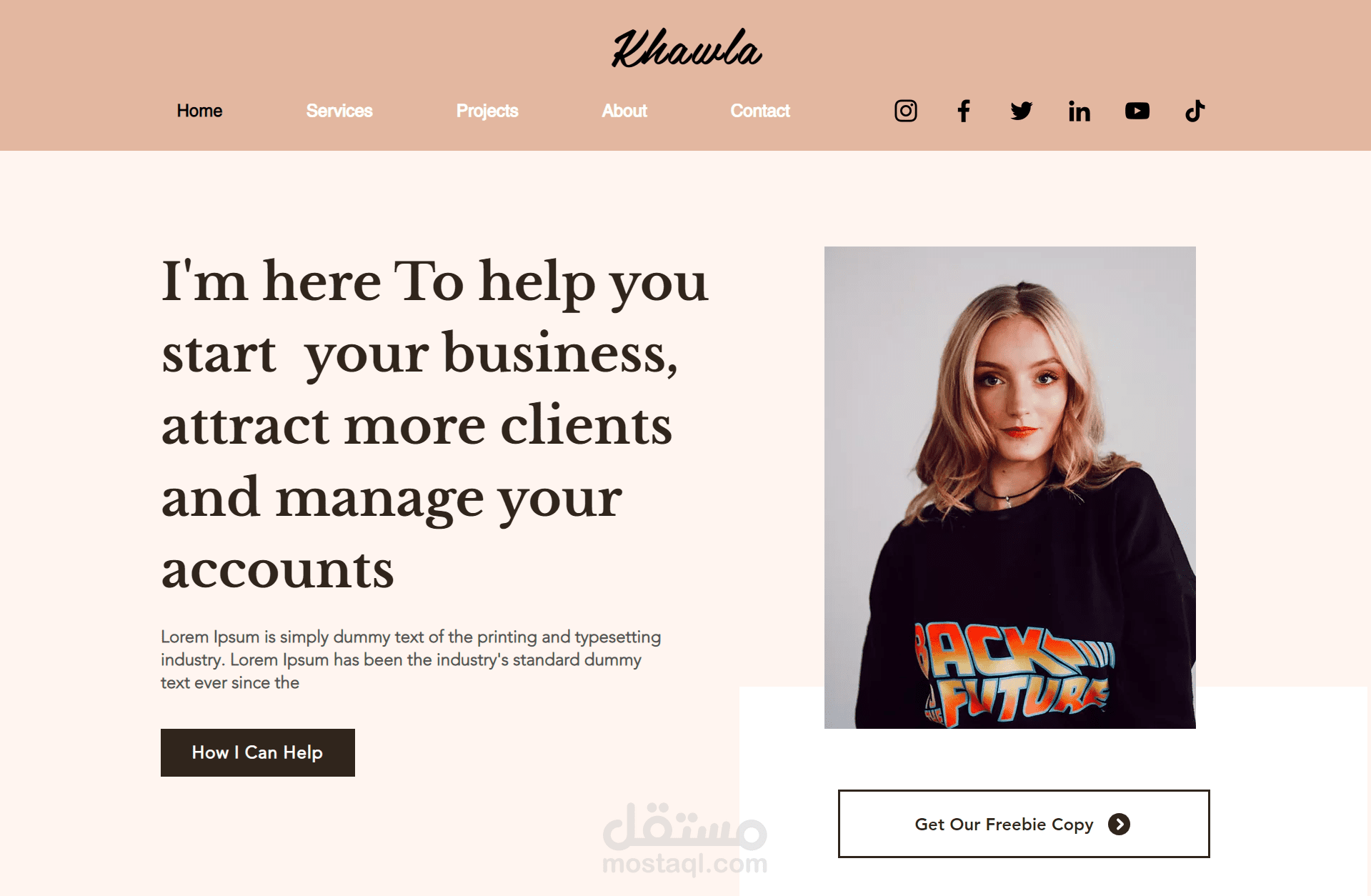Click the TikTok icon
1371x896 pixels.
(x=1195, y=111)
